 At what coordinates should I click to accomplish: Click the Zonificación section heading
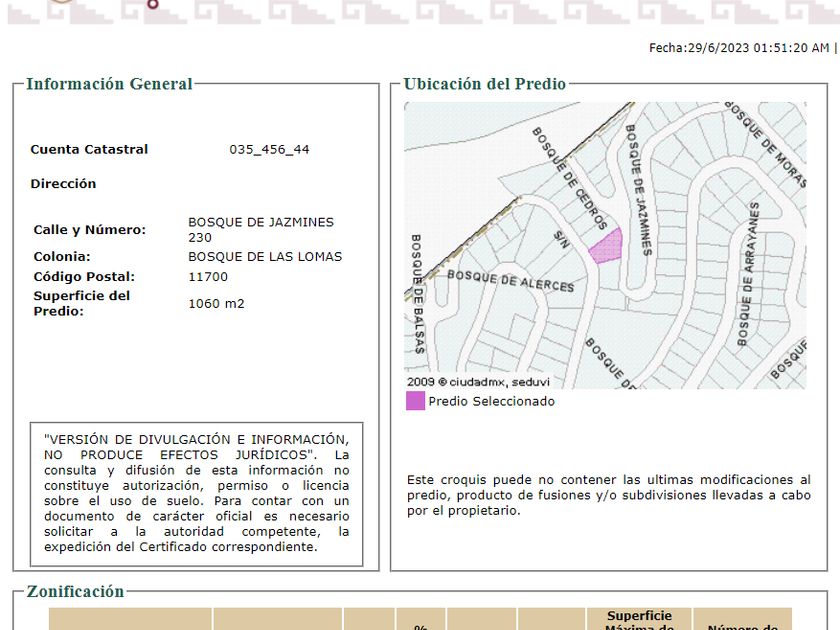click(75, 591)
